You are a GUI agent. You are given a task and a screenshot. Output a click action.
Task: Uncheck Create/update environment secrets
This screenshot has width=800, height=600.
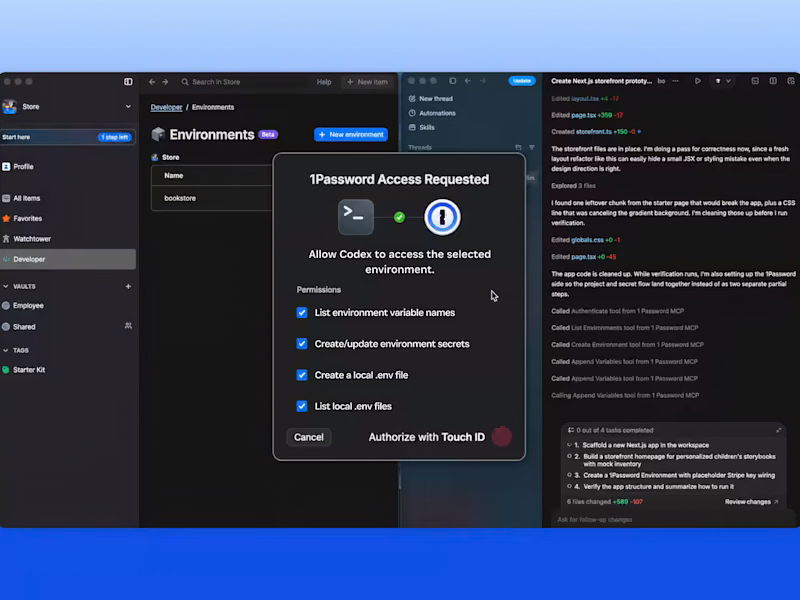(x=302, y=344)
